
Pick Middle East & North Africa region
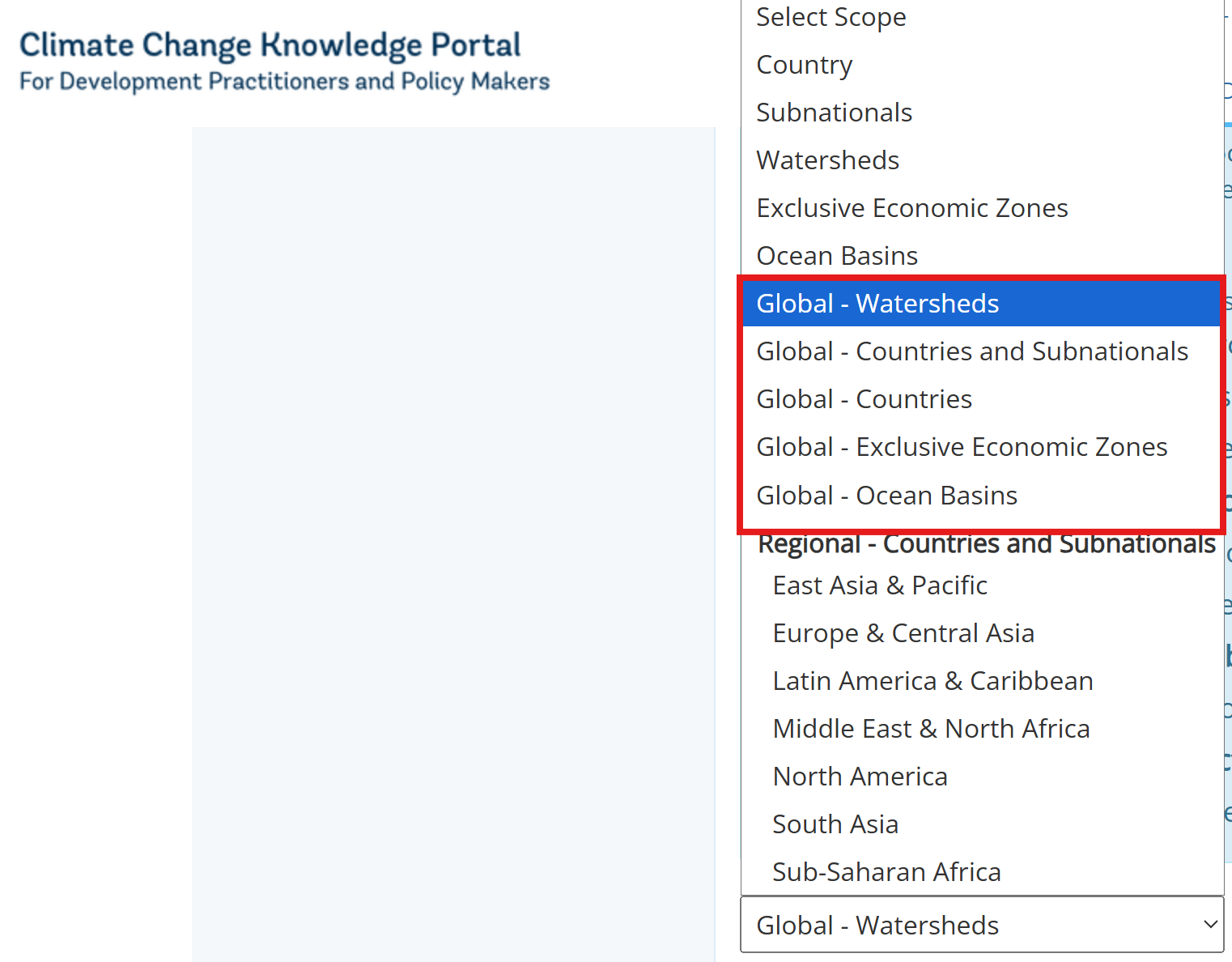tap(931, 729)
